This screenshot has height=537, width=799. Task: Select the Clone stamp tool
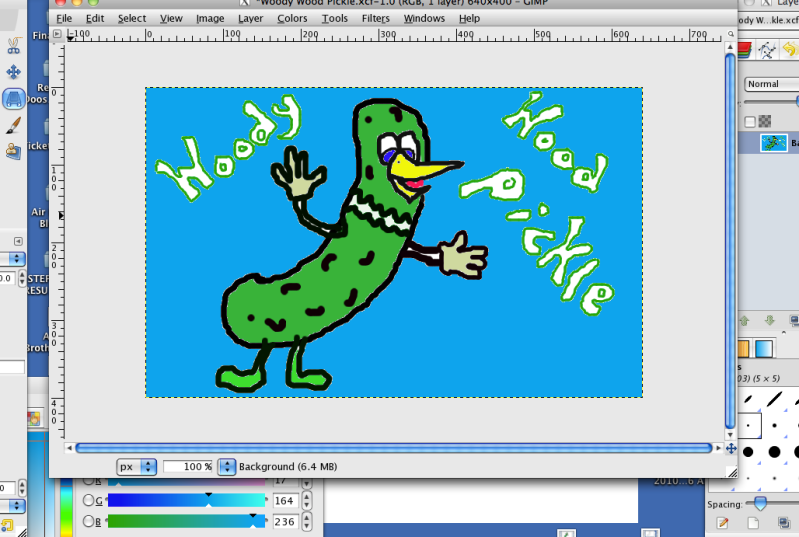[x=13, y=151]
